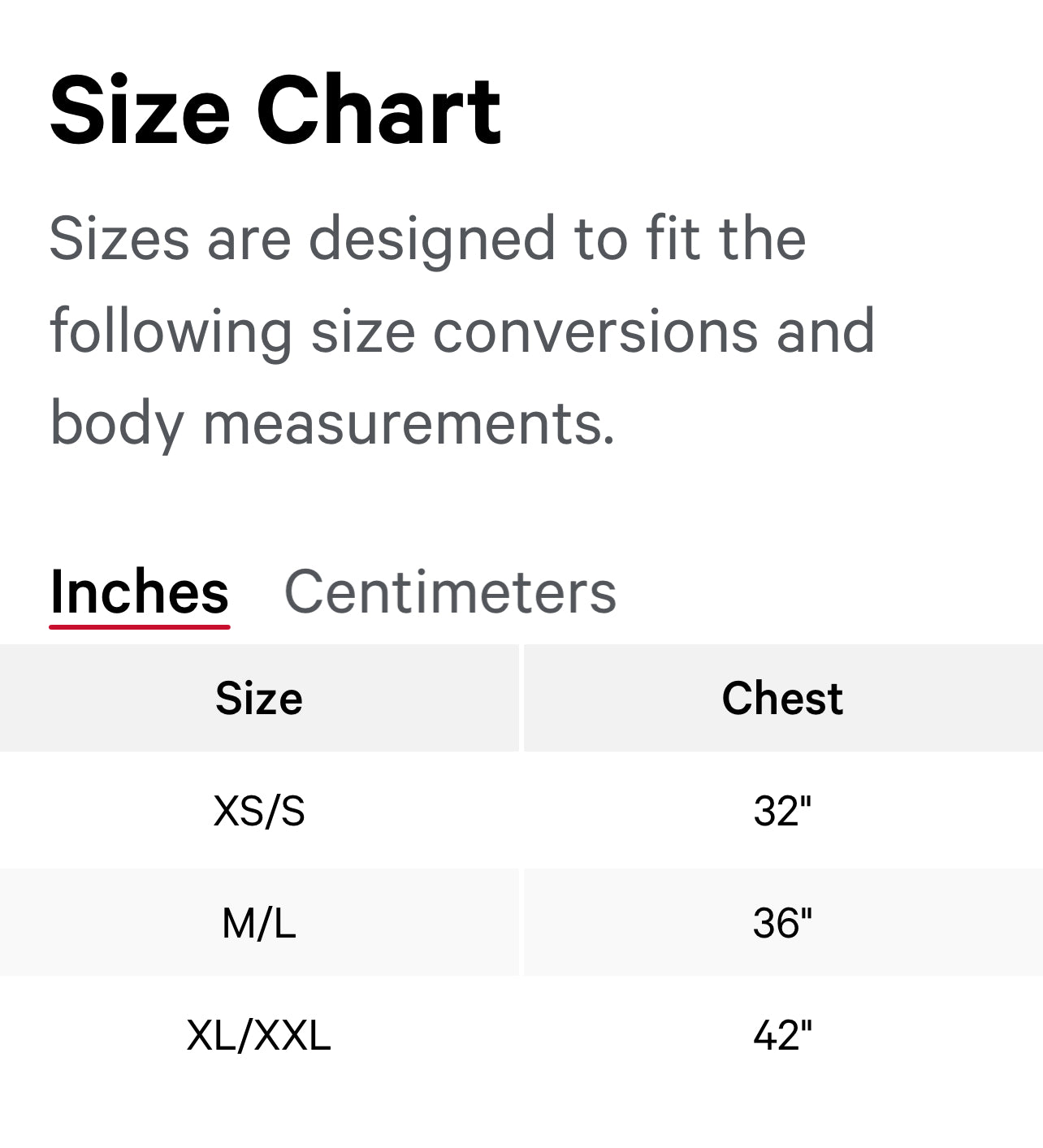Click the word "following" in the description
This screenshot has height=1148, width=1043.
click(171, 331)
